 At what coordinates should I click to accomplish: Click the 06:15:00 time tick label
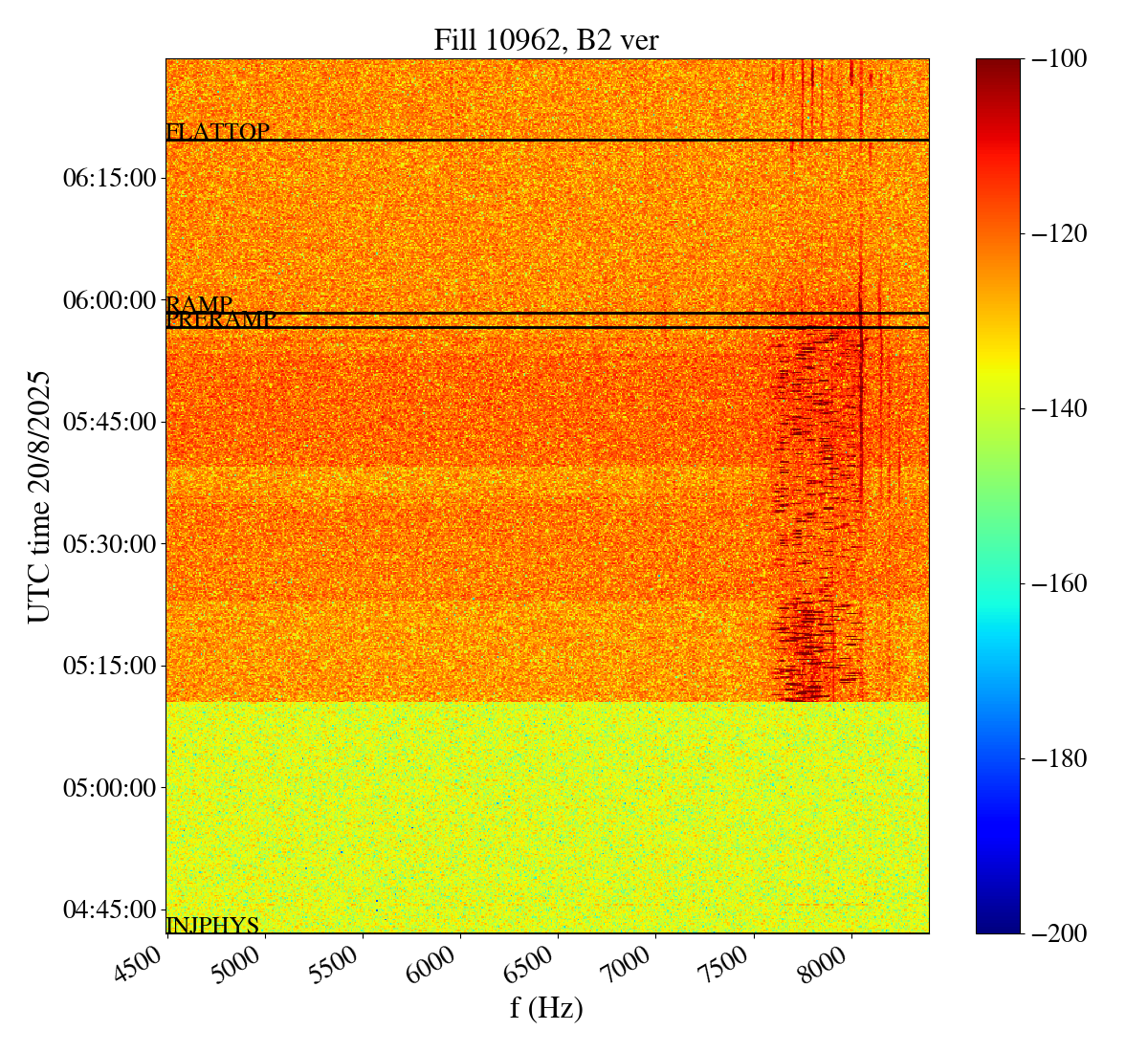109,178
